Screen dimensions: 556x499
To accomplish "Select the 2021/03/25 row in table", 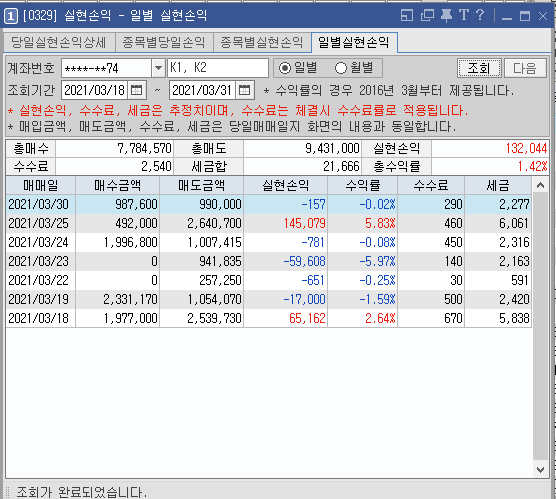I will pos(268,223).
